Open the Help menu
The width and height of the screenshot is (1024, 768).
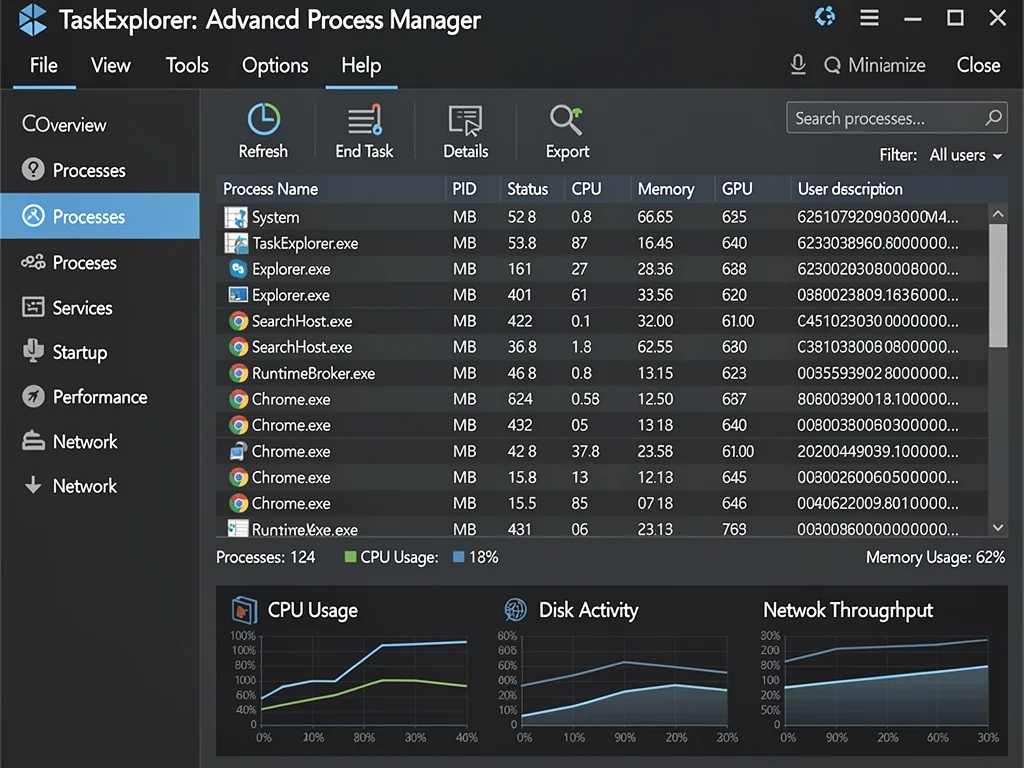click(361, 65)
